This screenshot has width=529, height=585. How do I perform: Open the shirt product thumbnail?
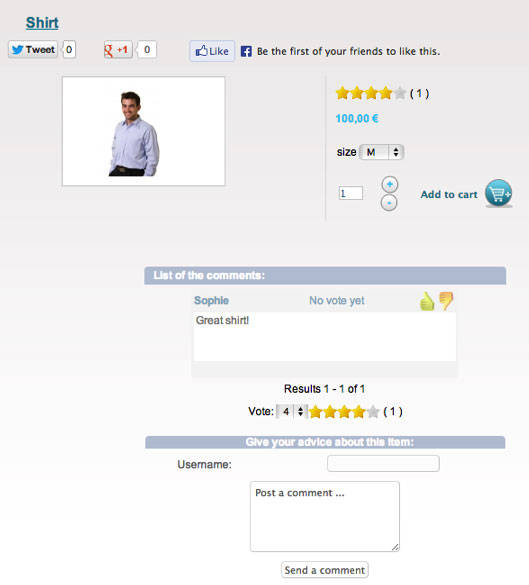tap(144, 131)
